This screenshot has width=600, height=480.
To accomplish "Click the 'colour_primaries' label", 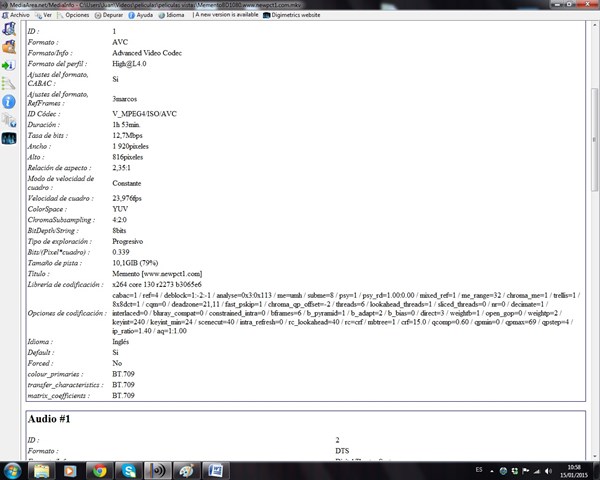I will click(55, 374).
